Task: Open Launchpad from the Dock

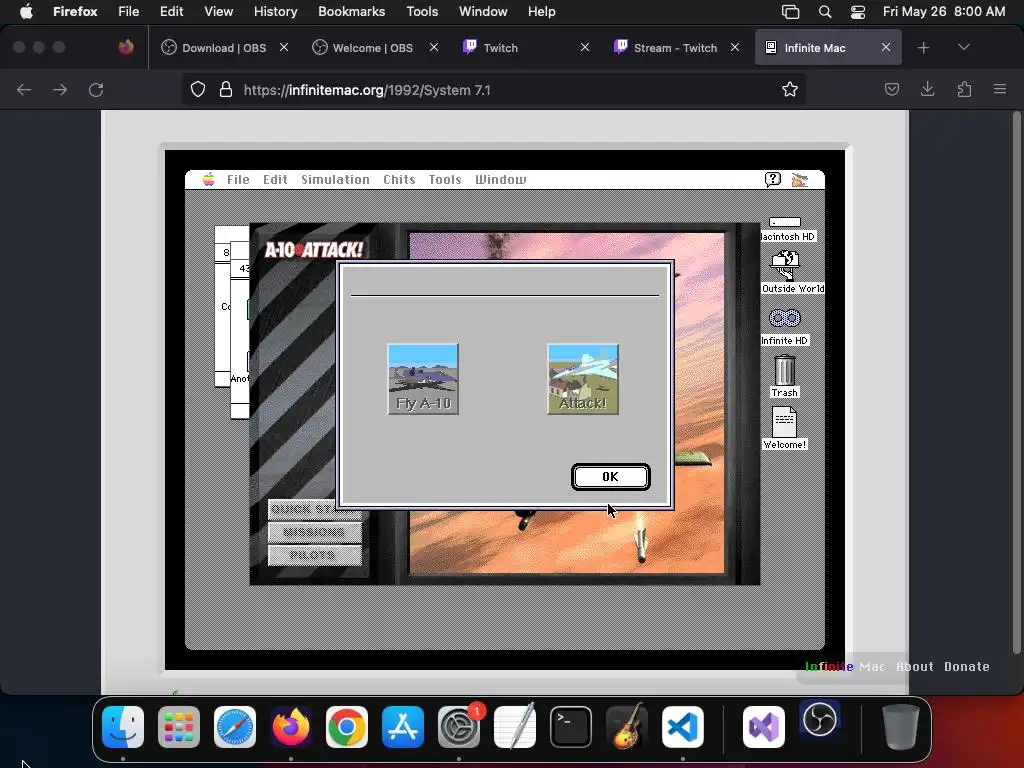Action: coord(179,727)
